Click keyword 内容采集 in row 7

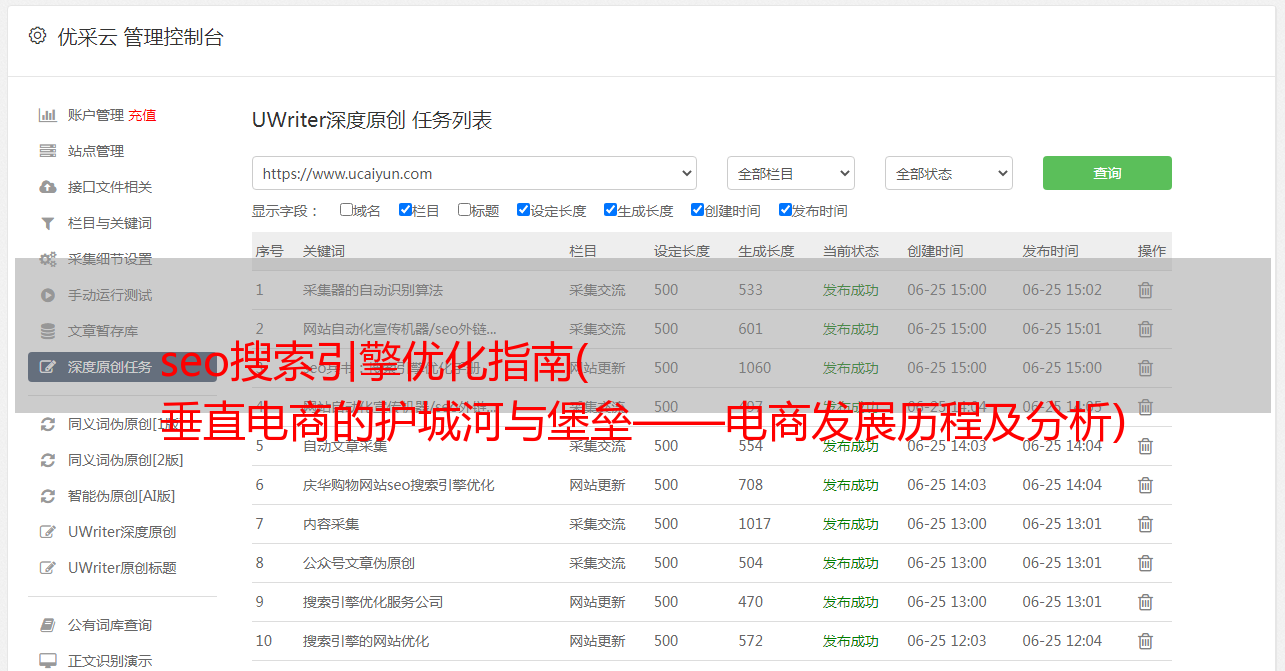coord(331,524)
